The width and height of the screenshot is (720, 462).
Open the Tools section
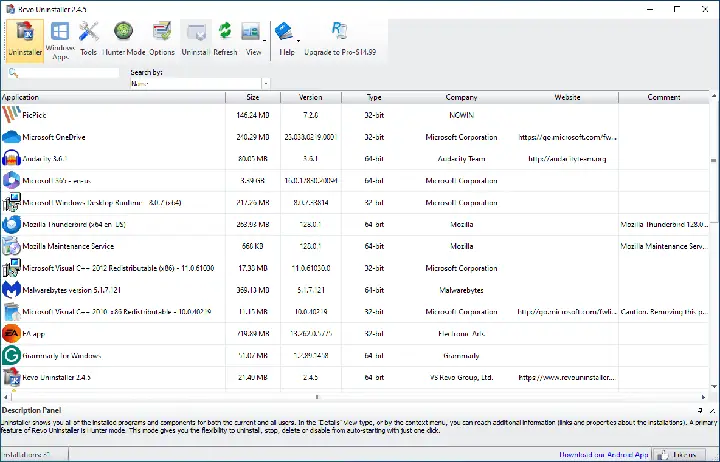pos(88,39)
